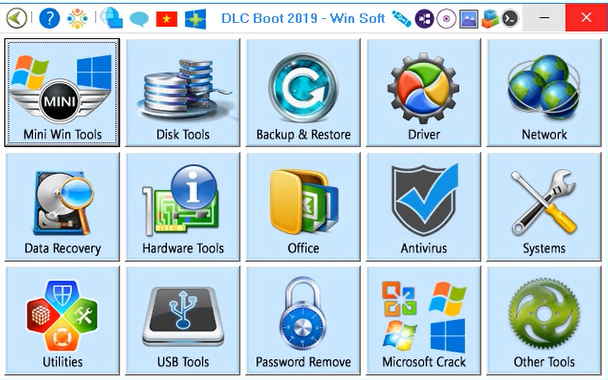Open the Password Remove padlock tile
The height and width of the screenshot is (380, 608).
pyautogui.click(x=303, y=320)
